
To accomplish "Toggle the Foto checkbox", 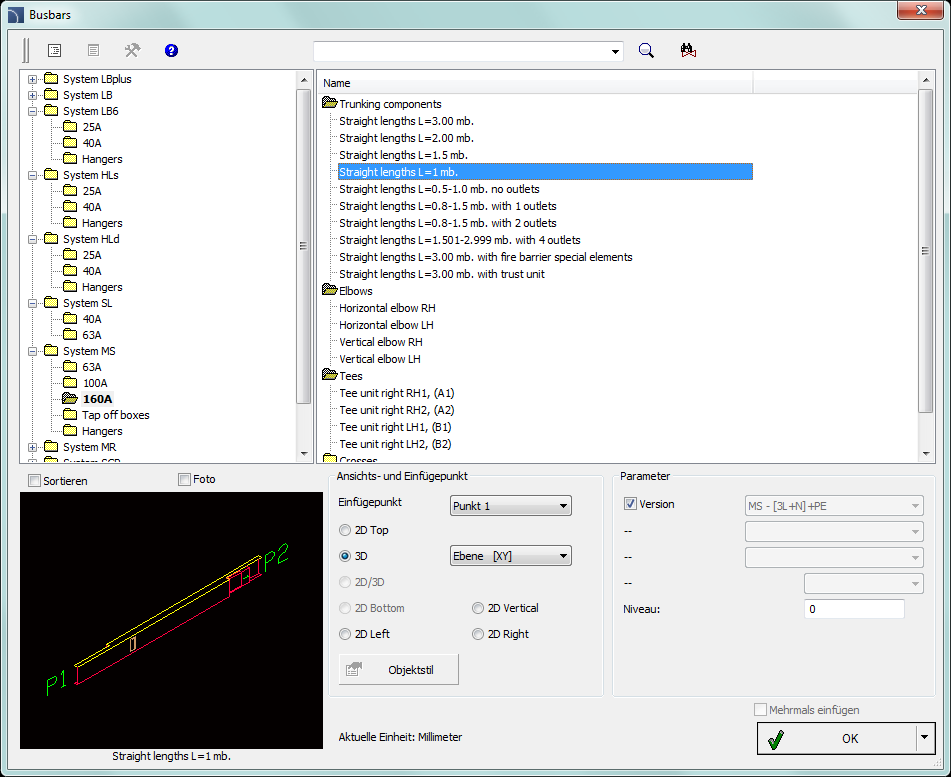I will point(184,480).
